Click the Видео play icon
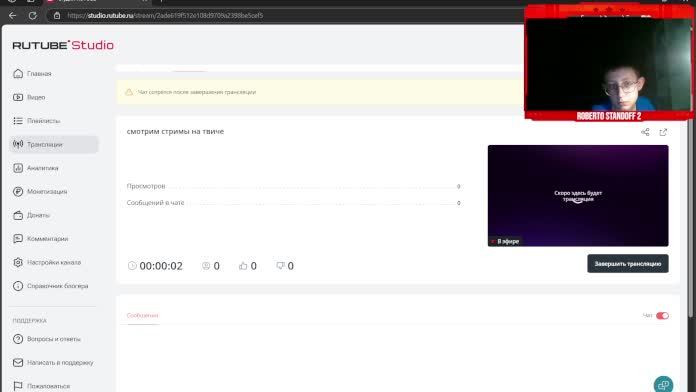Viewport: 696px width, 392px height. pos(18,97)
